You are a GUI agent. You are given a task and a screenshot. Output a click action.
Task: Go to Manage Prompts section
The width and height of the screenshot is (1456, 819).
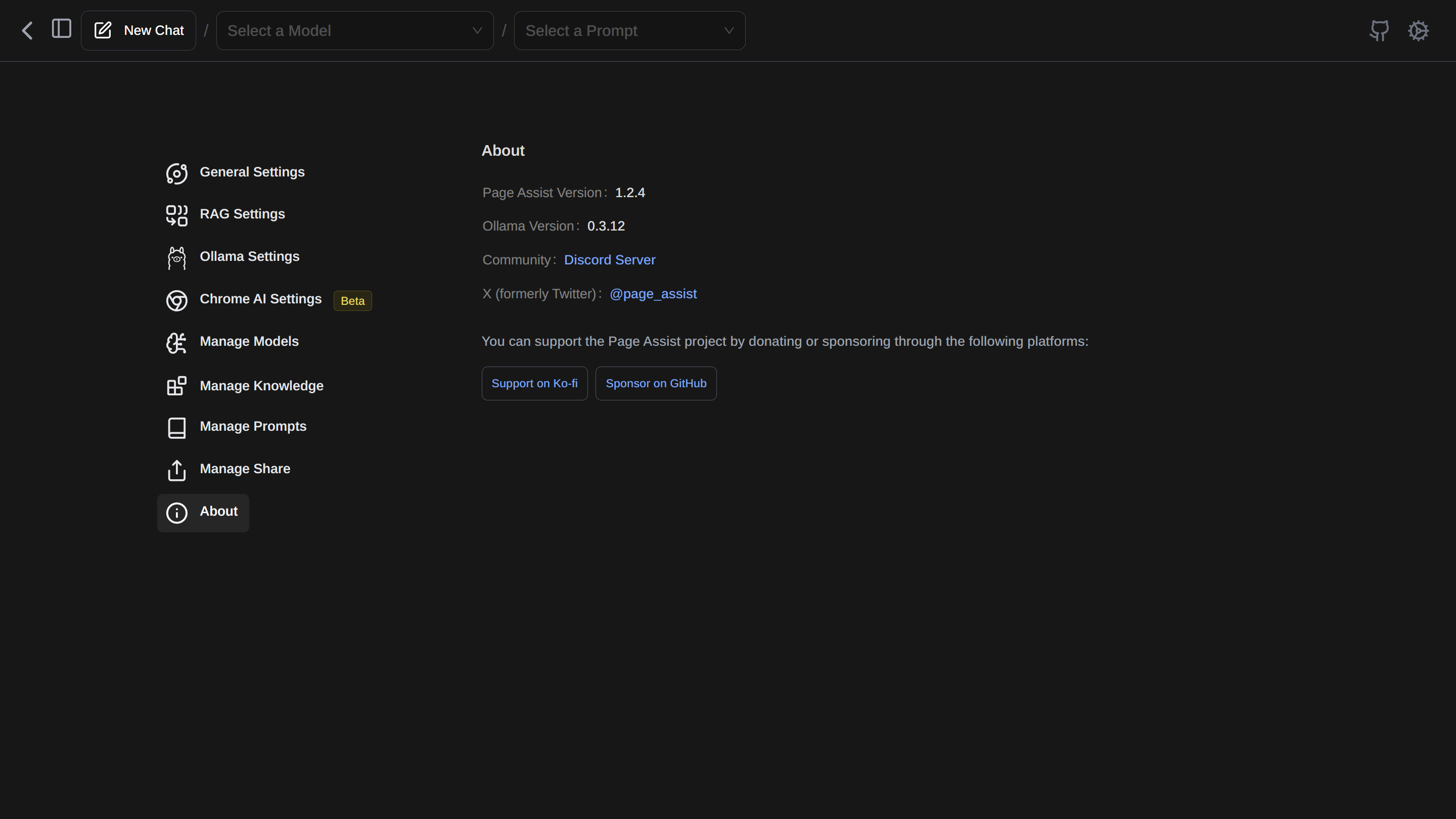pos(253,426)
